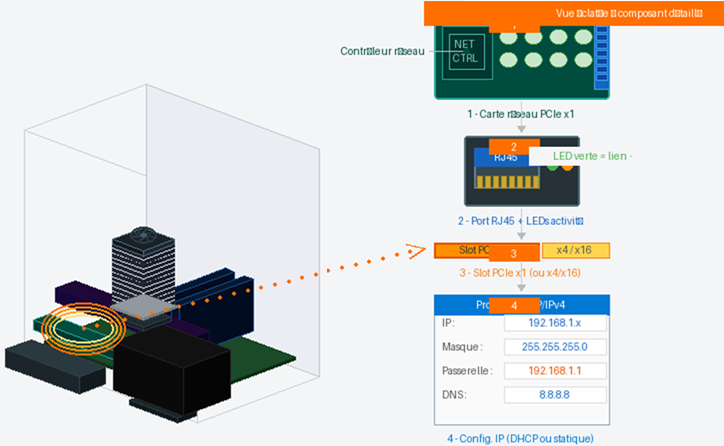
Task: Click the NET CTRL chip on the card
Action: (467, 52)
